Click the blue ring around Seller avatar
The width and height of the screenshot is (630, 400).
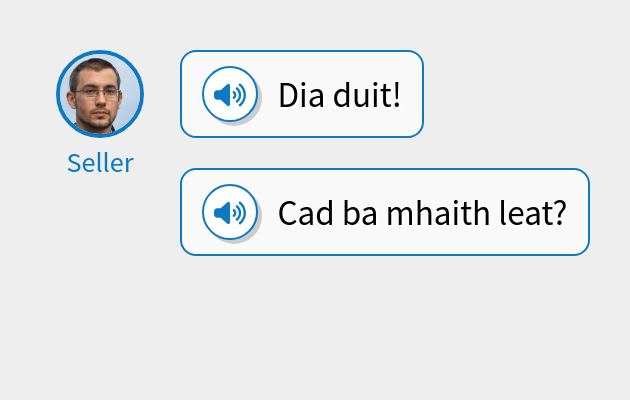coord(100,52)
